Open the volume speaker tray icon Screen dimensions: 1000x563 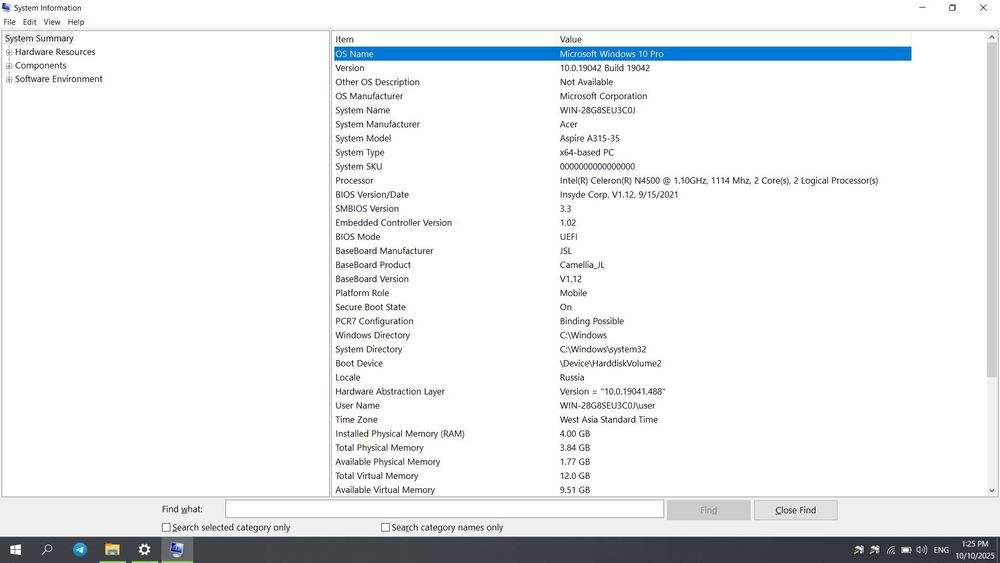point(922,550)
